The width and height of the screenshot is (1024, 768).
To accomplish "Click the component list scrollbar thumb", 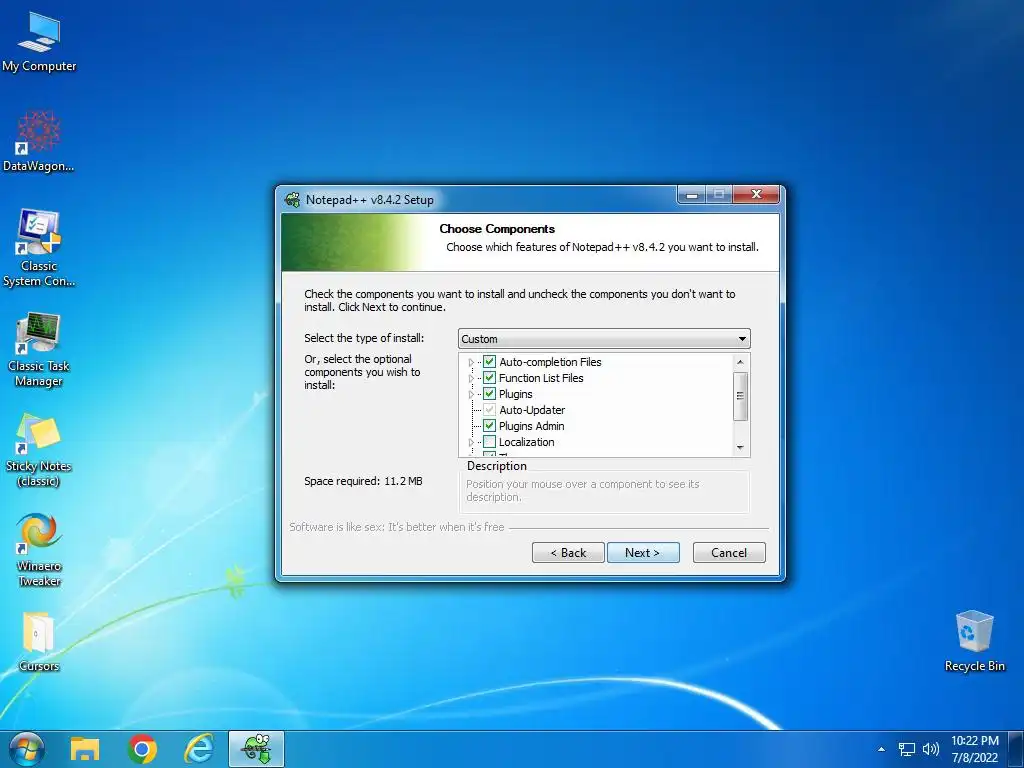I will pyautogui.click(x=740, y=396).
